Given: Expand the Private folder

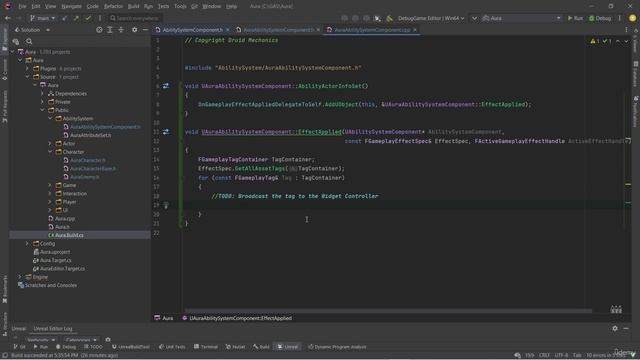Looking at the screenshot, I should point(42,102).
